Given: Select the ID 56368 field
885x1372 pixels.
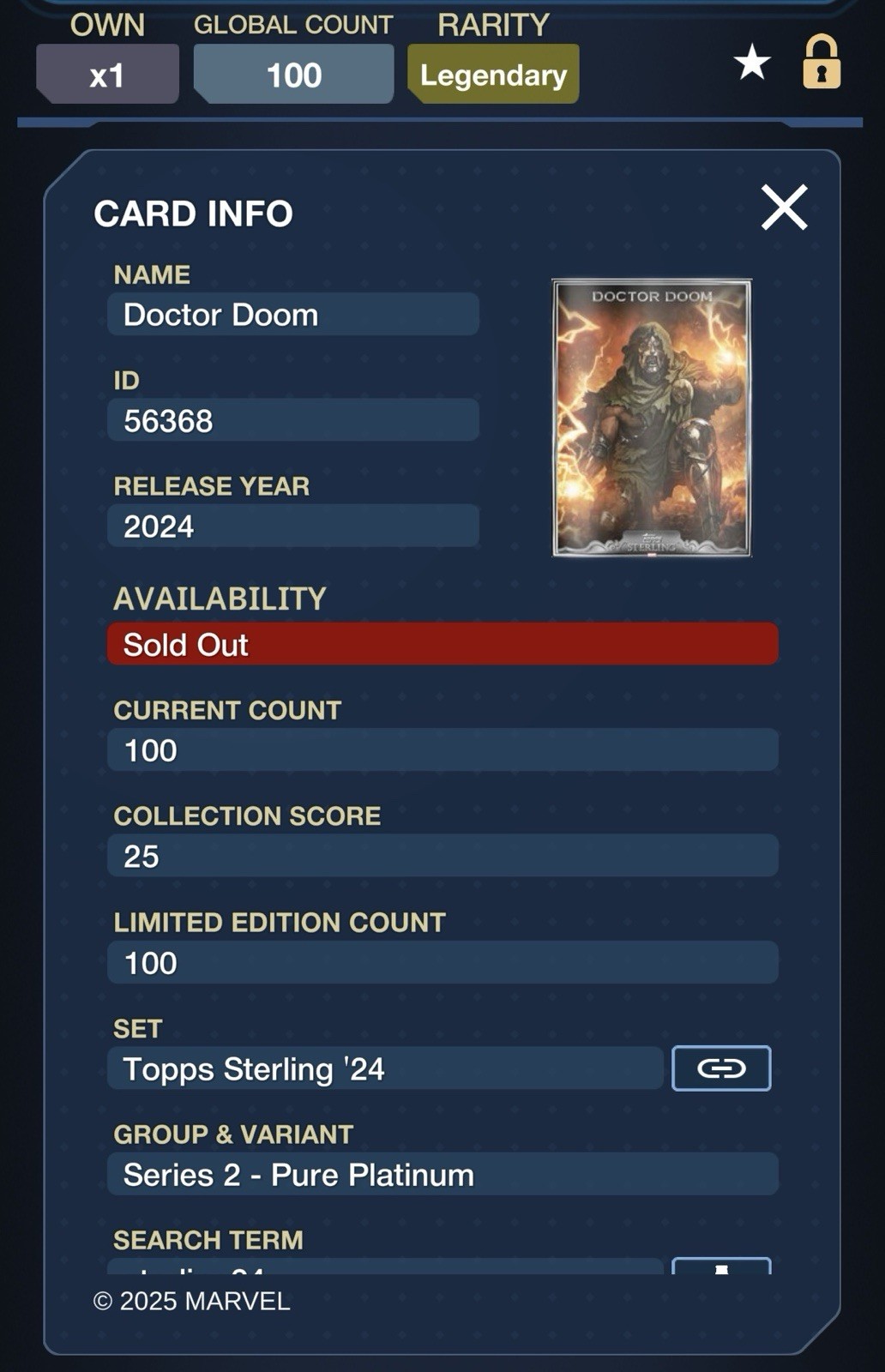Looking at the screenshot, I should (x=293, y=420).
